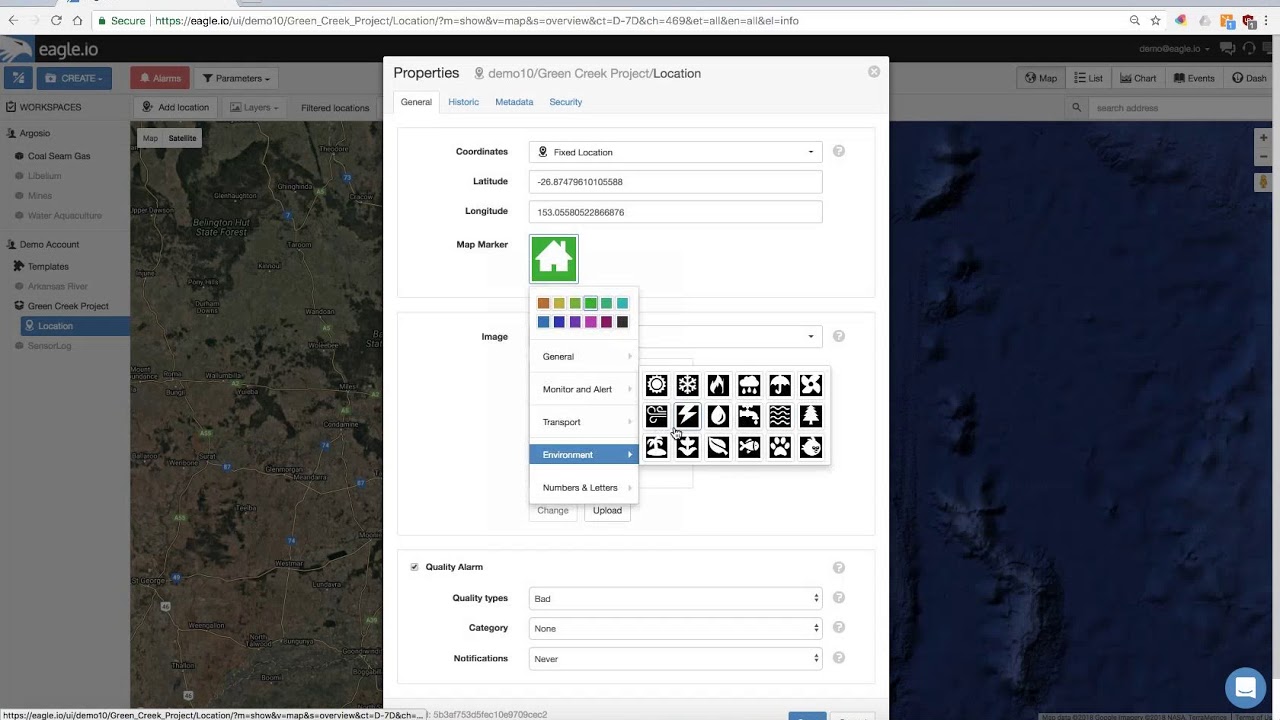Choose the sprouting plant marker icon
Screen dimensions: 1280x720
(687, 447)
